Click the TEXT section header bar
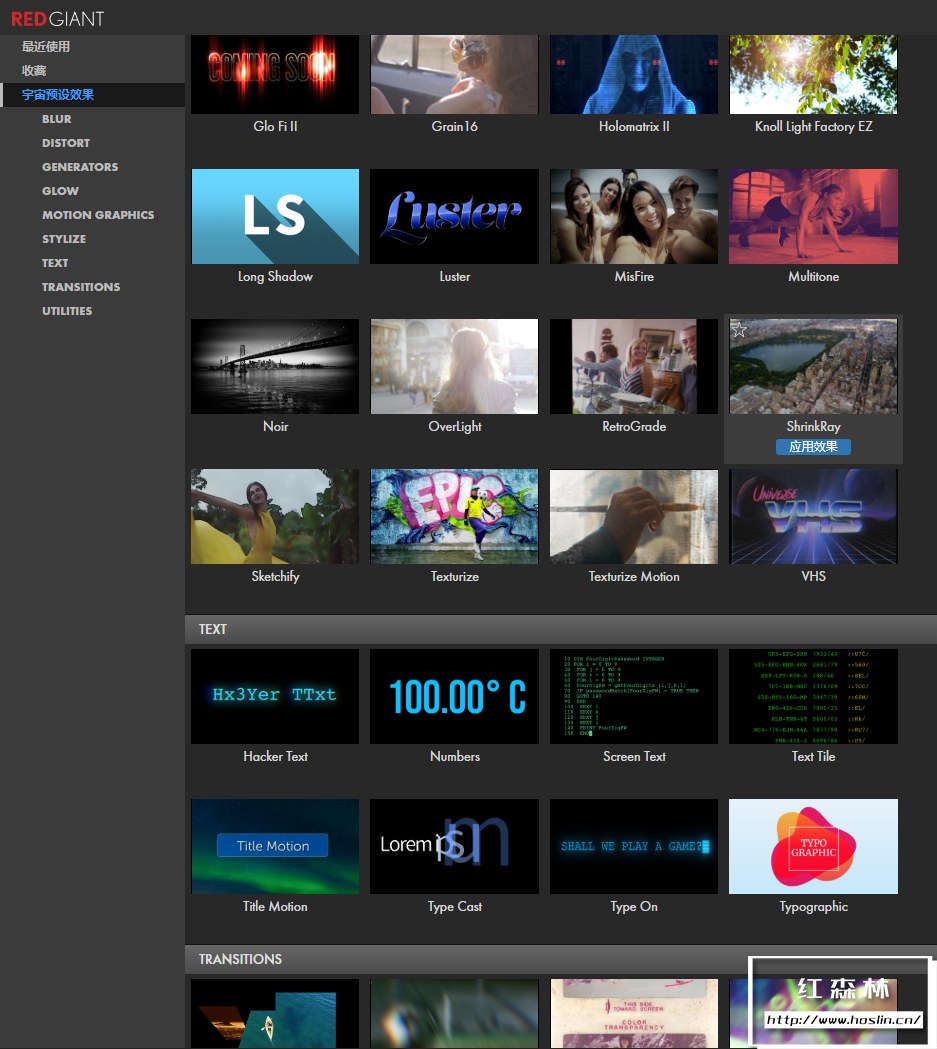The image size is (937, 1049). point(561,629)
